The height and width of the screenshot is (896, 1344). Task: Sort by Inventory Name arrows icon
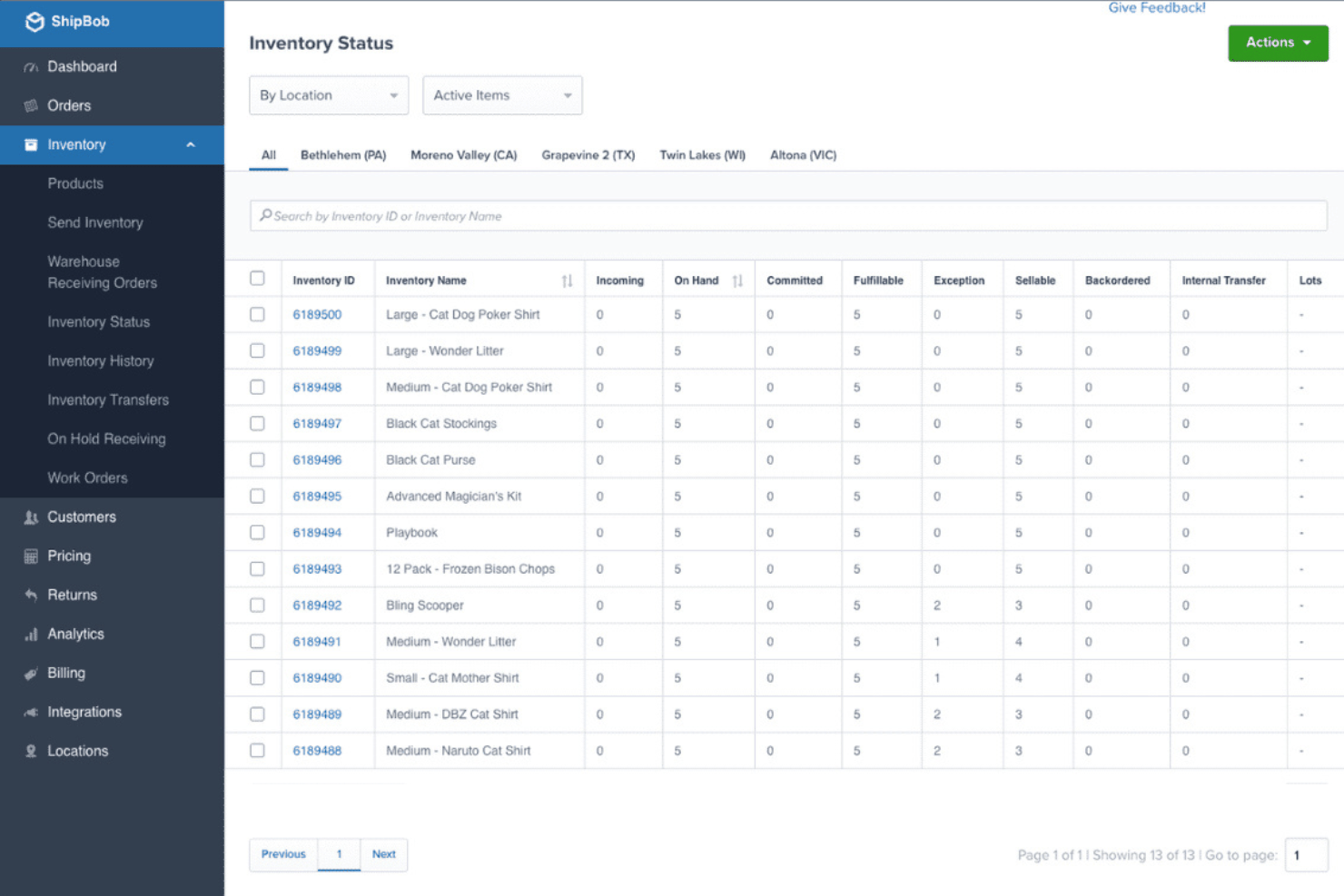(567, 281)
